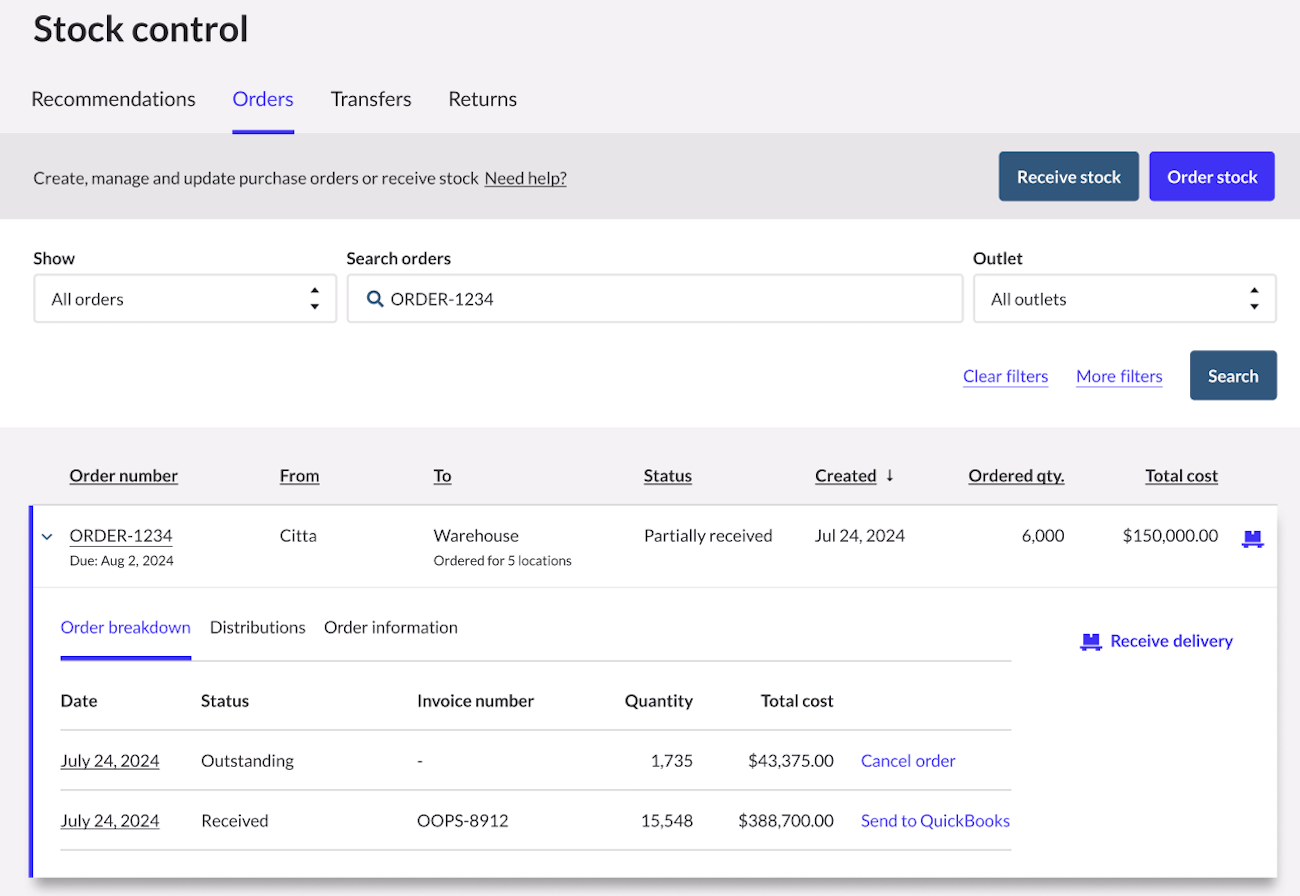Click the sort arrow beside the Created column
Screen dimensions: 1300x896
890,476
